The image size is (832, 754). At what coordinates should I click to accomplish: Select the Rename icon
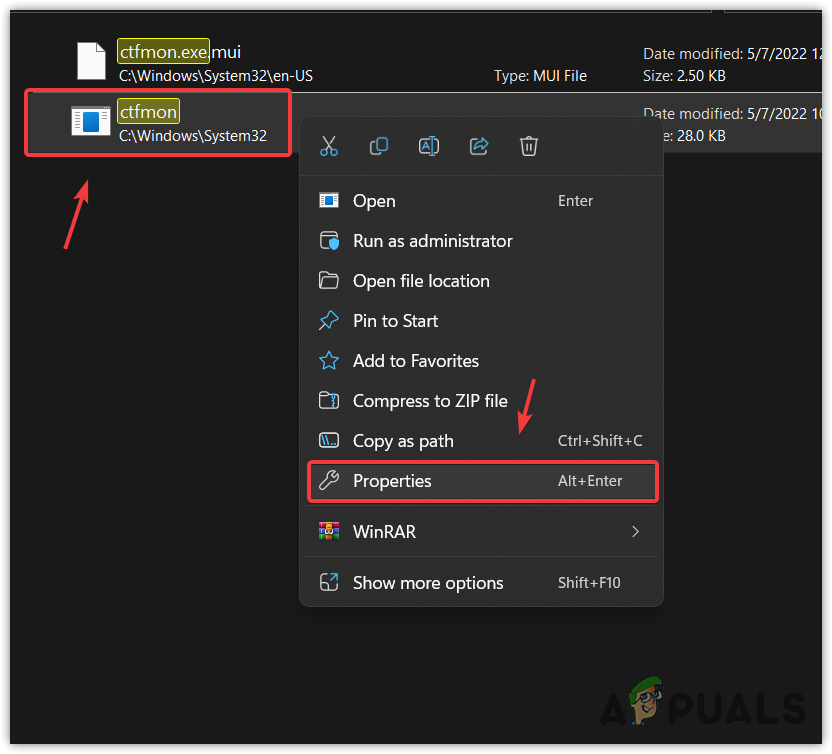coord(429,146)
